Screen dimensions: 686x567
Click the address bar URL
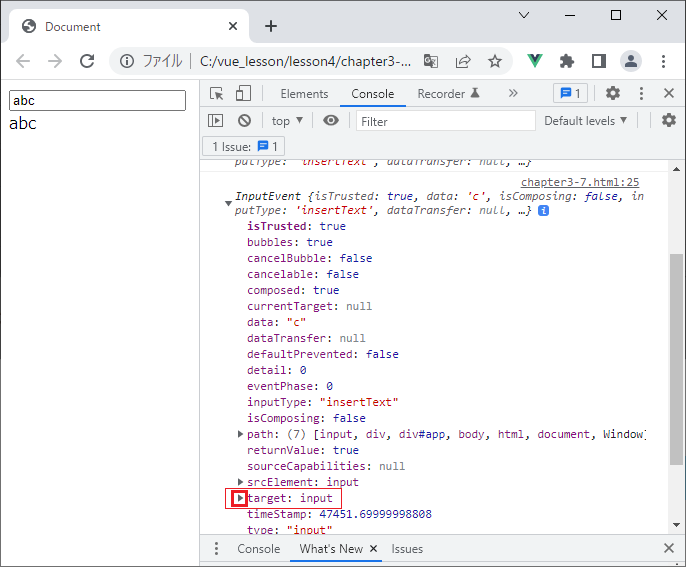pyautogui.click(x=305, y=61)
